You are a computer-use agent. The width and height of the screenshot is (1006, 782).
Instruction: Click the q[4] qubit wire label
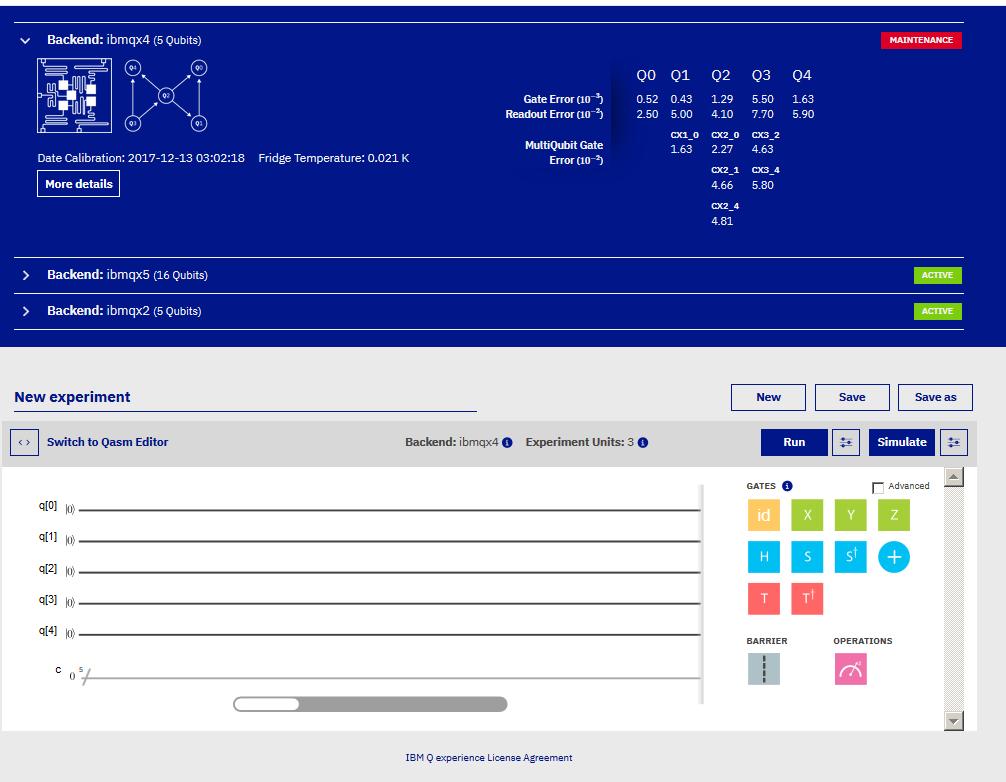(47, 631)
